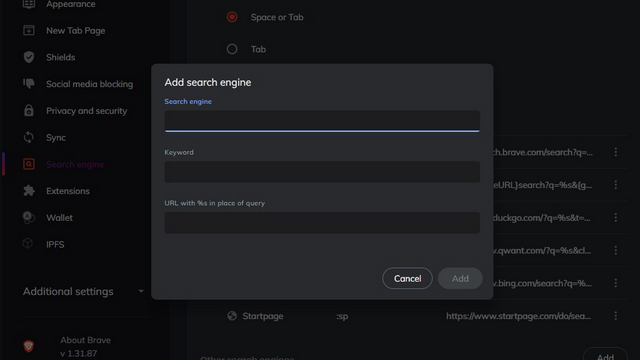
Task: Click the brave.com/search URL text
Action: [543, 152]
